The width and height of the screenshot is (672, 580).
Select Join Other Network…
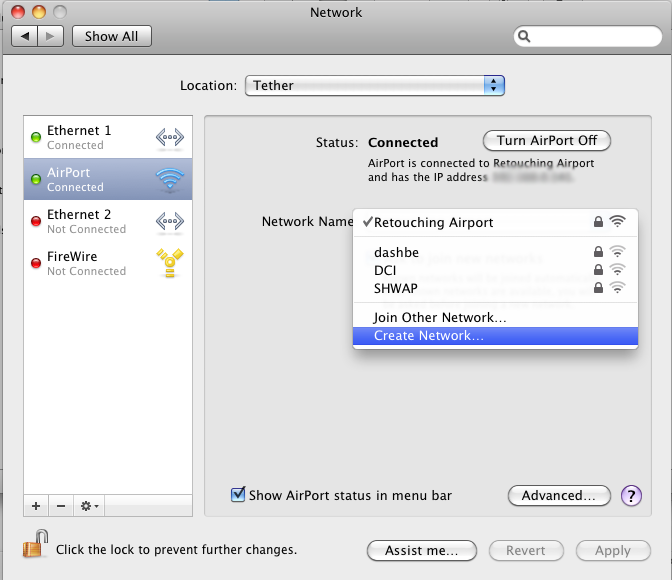[x=495, y=317]
